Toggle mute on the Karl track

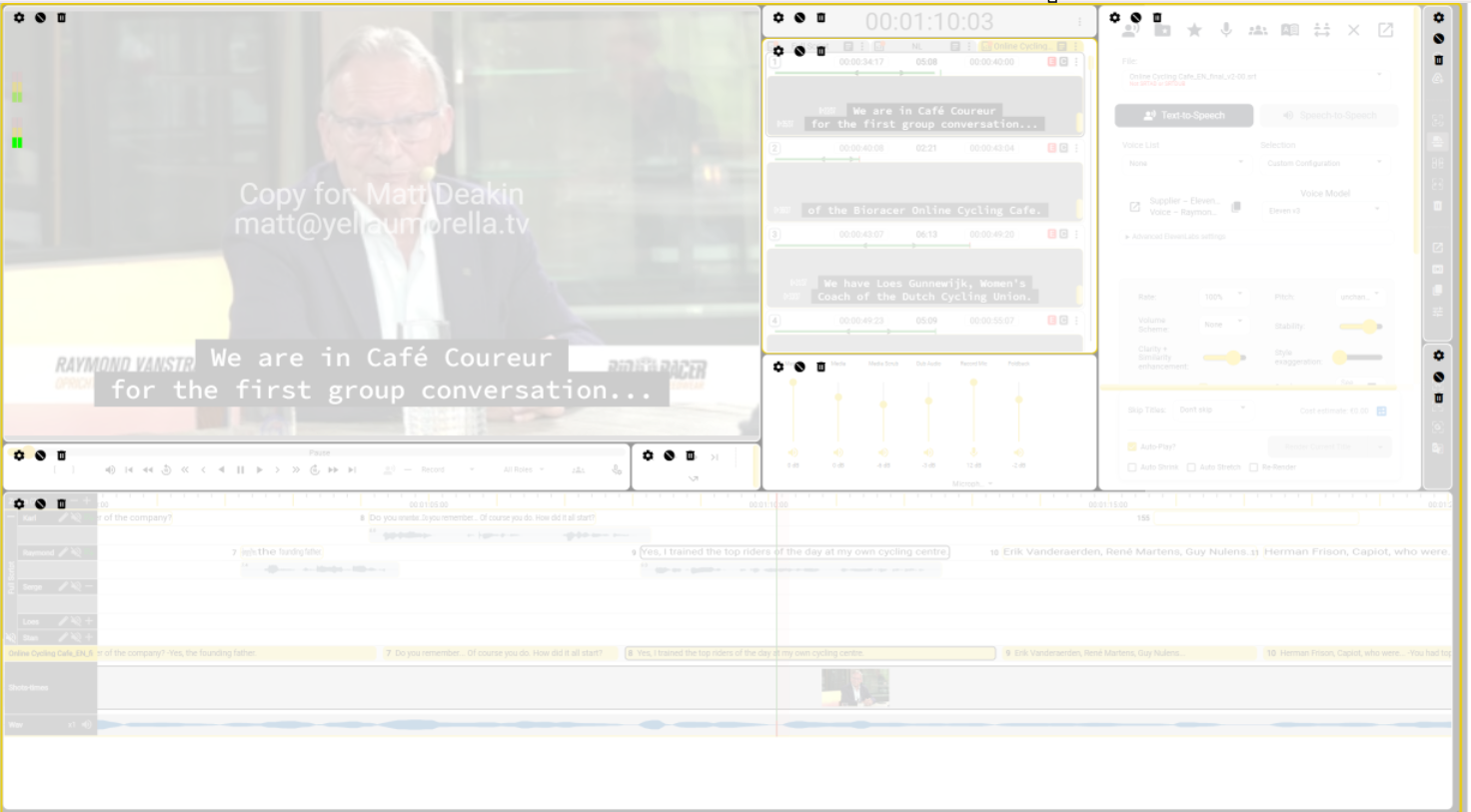76,517
